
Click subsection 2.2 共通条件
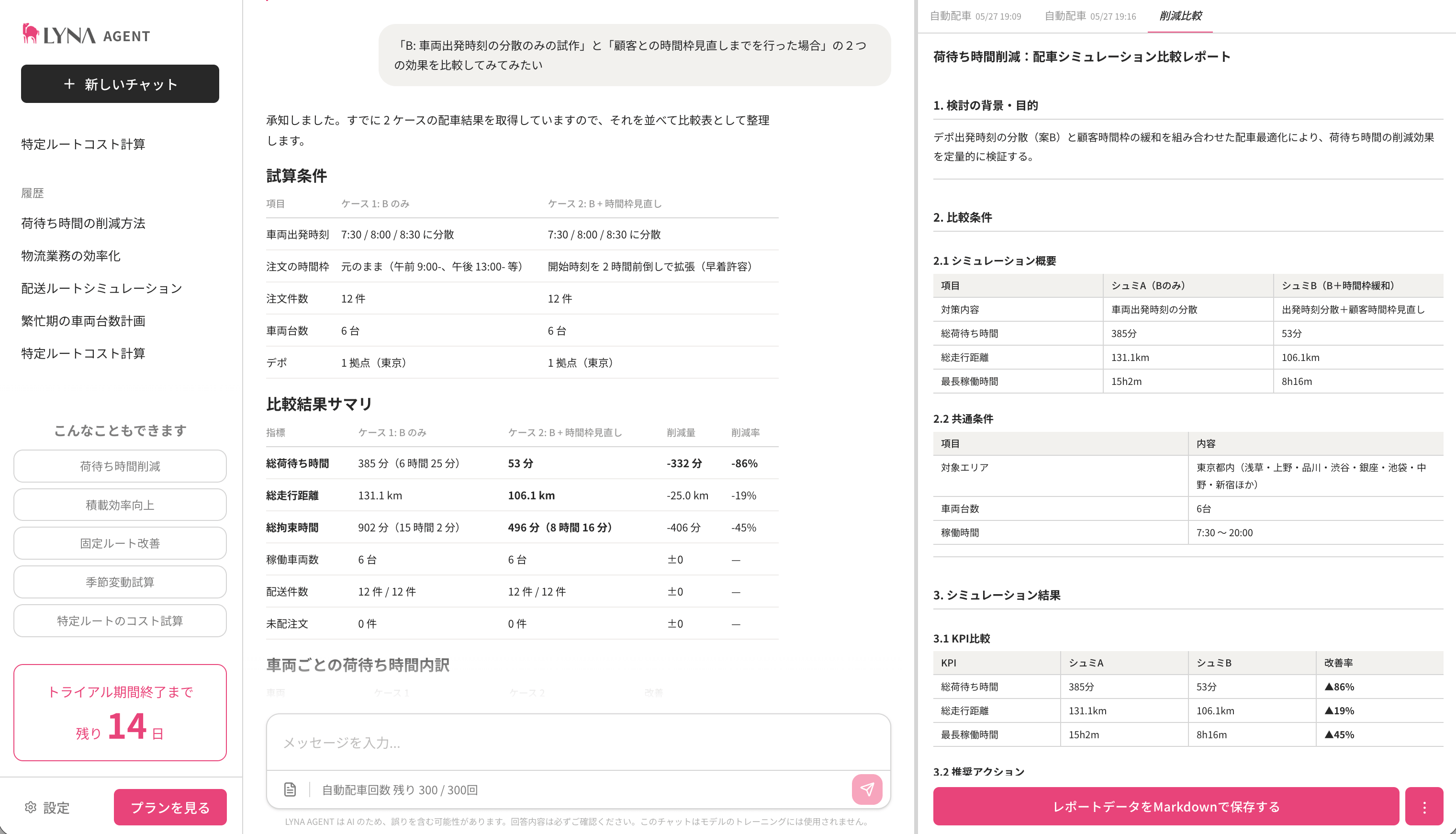pyautogui.click(x=963, y=419)
